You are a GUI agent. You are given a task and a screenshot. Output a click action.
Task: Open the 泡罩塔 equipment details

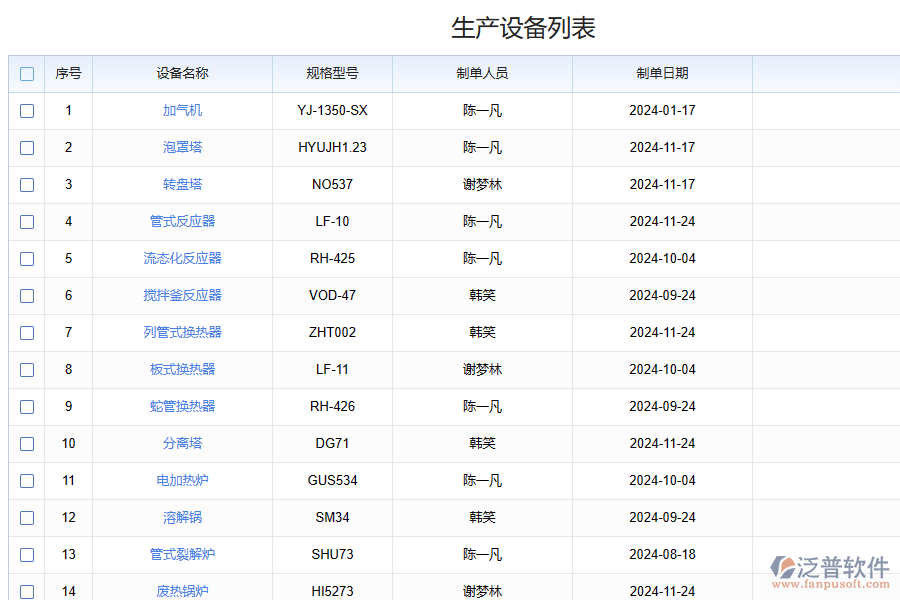(x=181, y=148)
